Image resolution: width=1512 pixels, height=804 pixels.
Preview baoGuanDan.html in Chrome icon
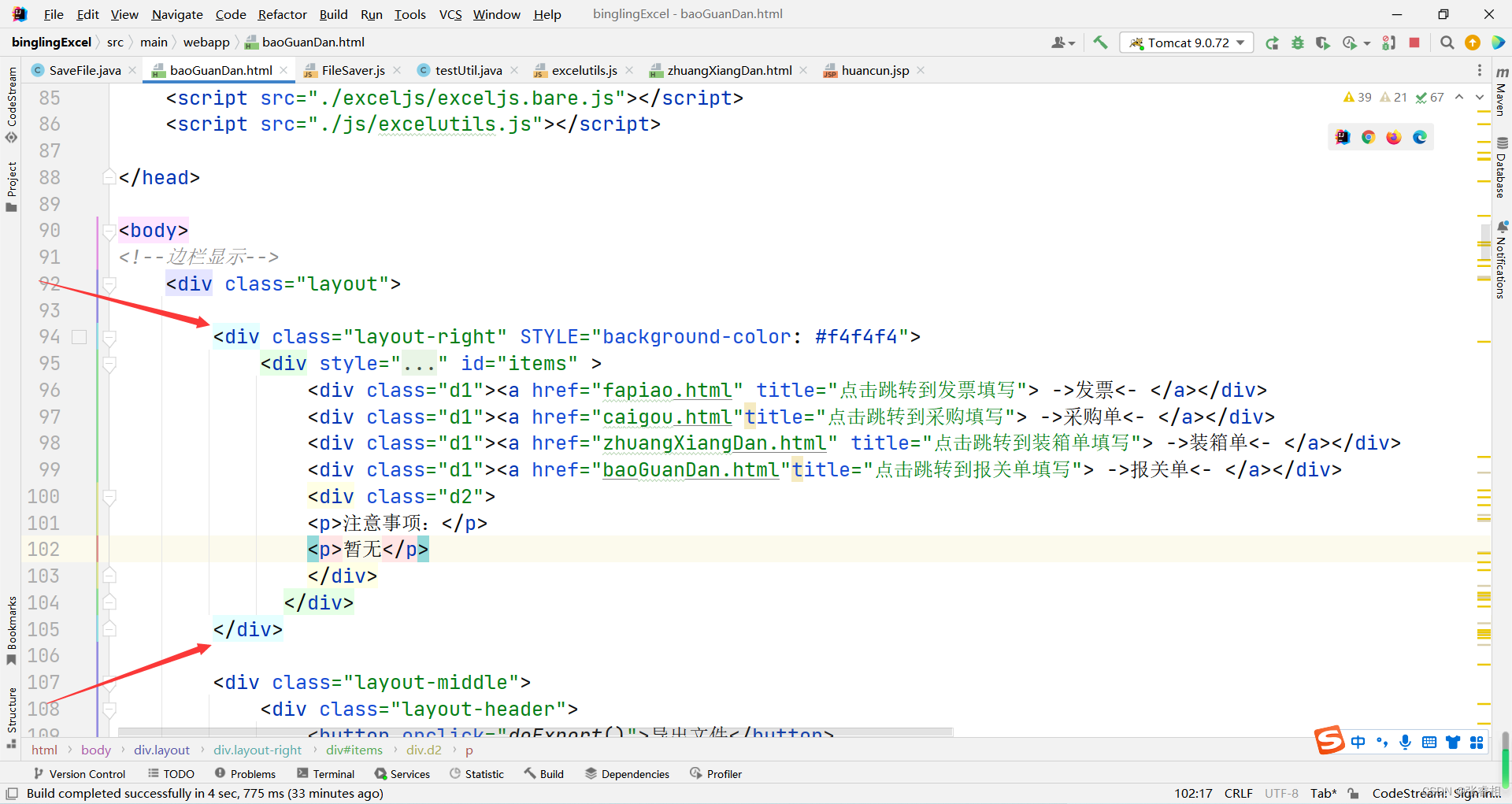point(1368,136)
